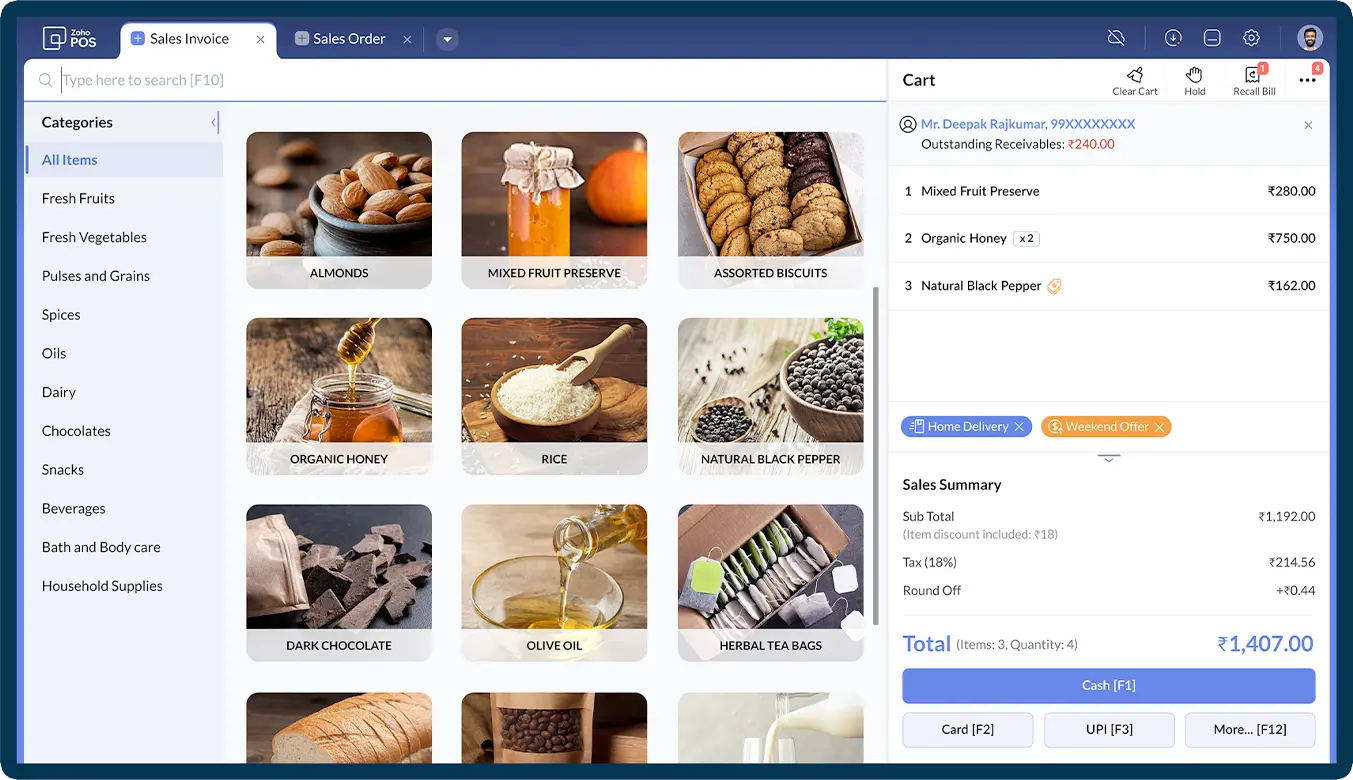Open More payment options [F12]
The width and height of the screenshot is (1353, 780).
click(x=1250, y=730)
